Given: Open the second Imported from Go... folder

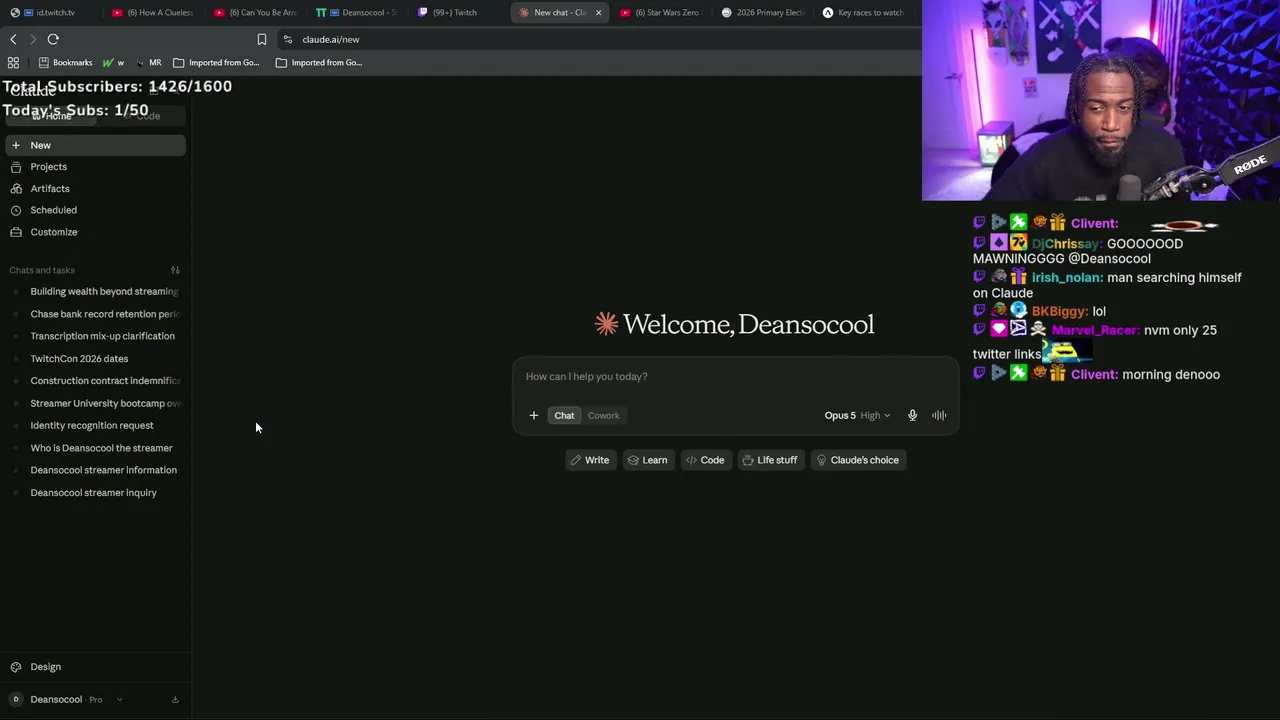Looking at the screenshot, I should pyautogui.click(x=319, y=62).
